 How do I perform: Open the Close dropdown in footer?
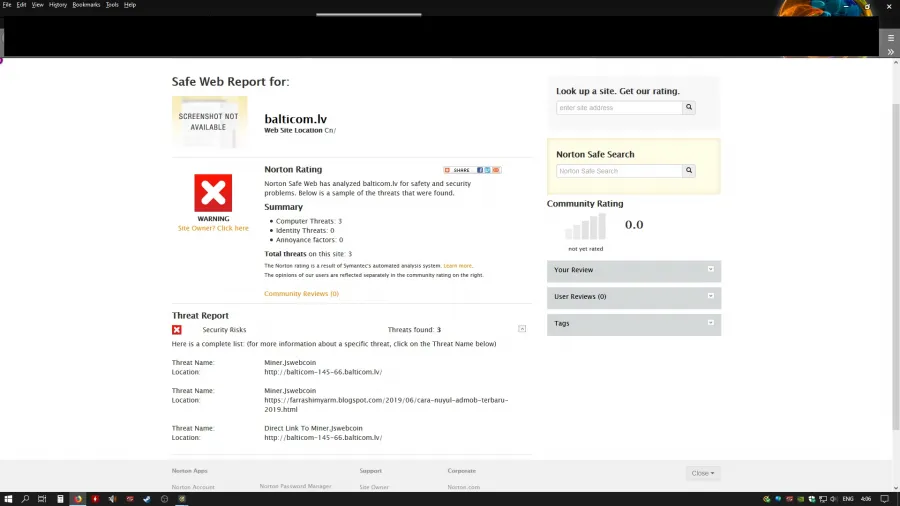tap(703, 473)
